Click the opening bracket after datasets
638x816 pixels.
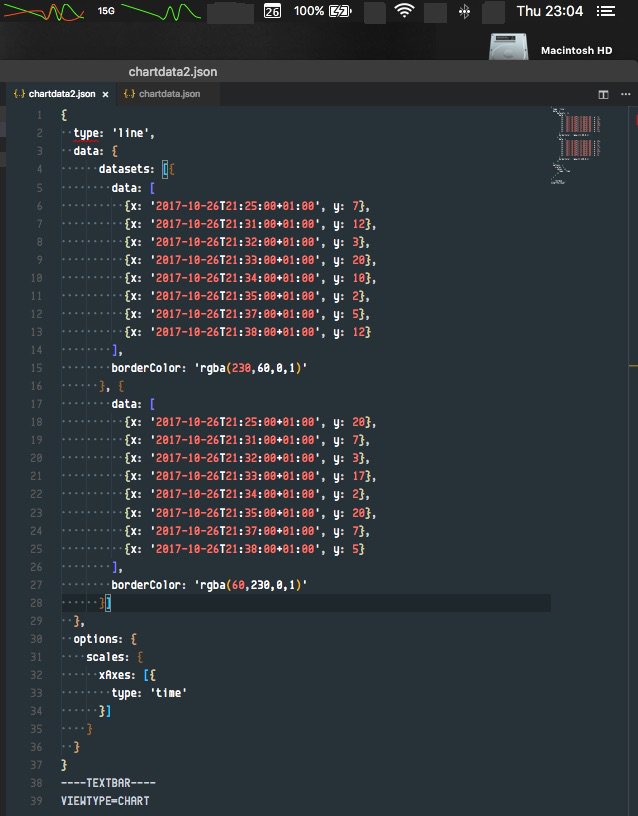pos(165,169)
